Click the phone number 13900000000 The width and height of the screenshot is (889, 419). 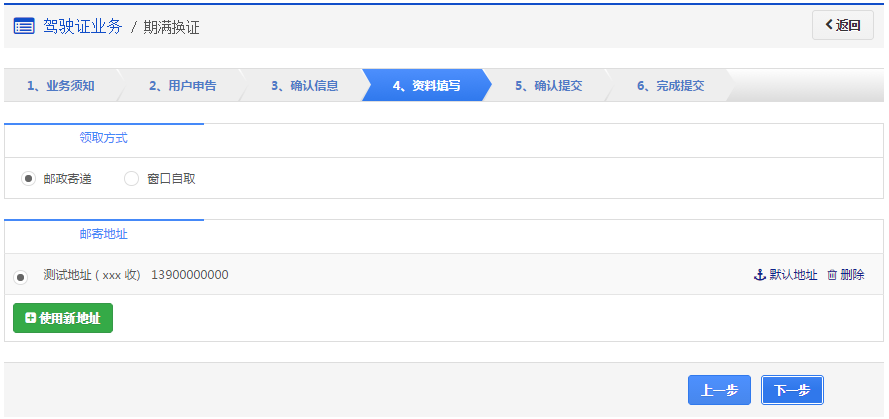(190, 275)
